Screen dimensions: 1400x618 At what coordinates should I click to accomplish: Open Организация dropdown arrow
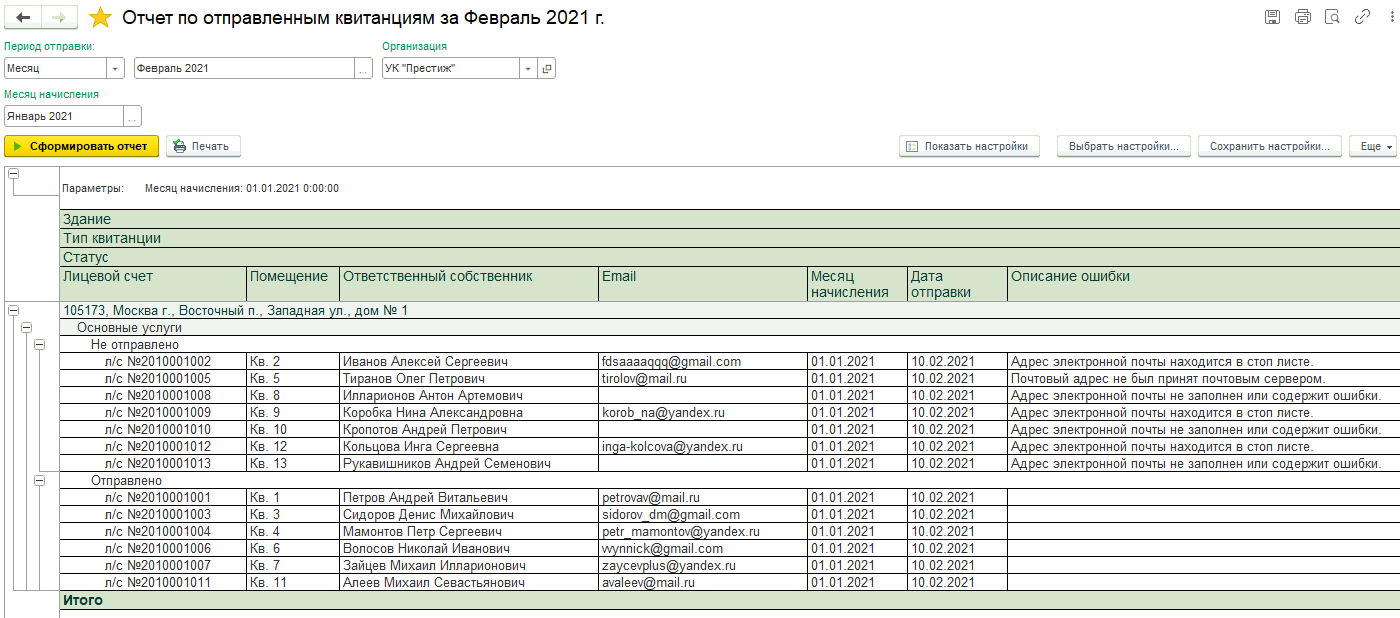pyautogui.click(x=528, y=68)
